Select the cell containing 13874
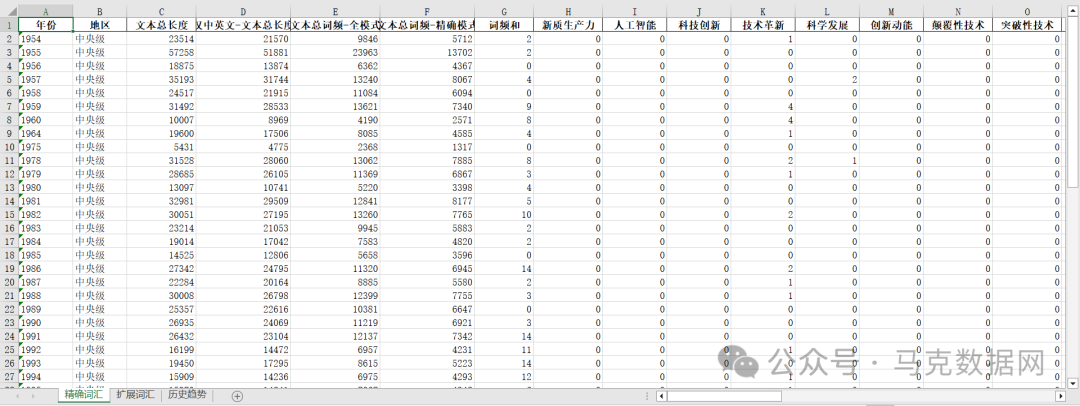Screen dimensions: 1080x406 [243, 66]
